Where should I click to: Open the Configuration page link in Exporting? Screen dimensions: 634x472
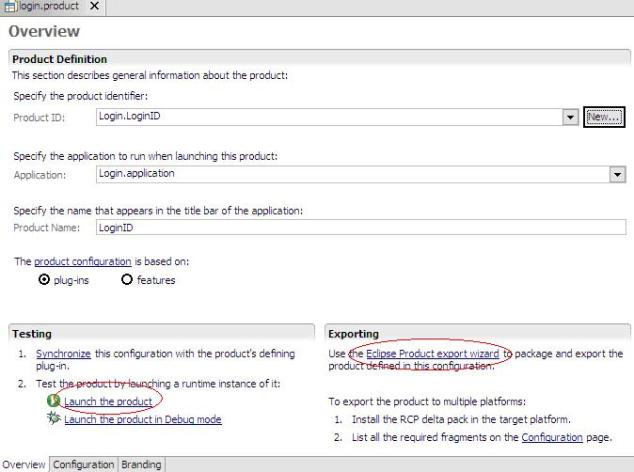click(552, 437)
